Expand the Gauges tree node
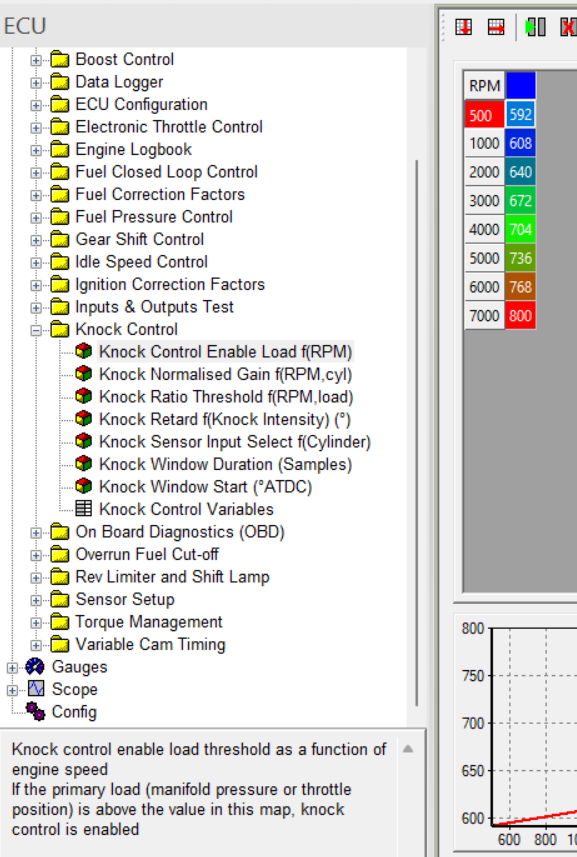Screen dimensions: 577x857 12,667
